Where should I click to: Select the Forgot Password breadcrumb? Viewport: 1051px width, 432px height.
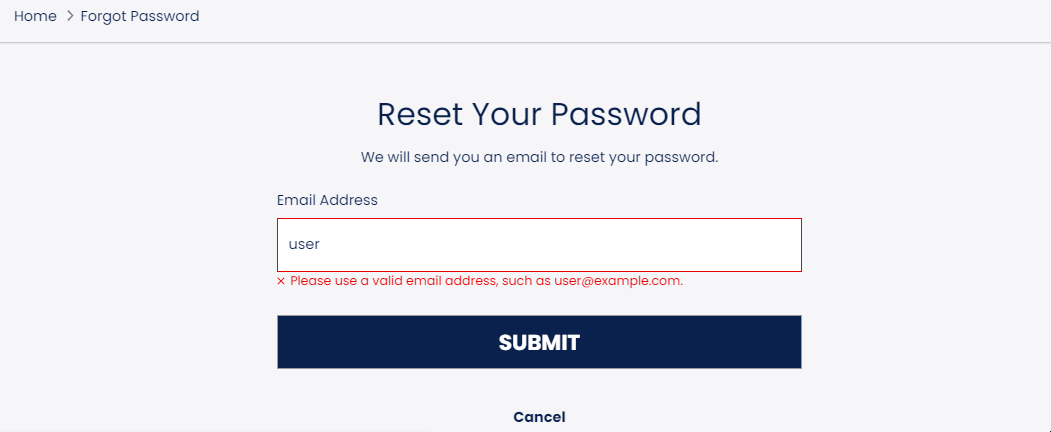click(x=140, y=16)
